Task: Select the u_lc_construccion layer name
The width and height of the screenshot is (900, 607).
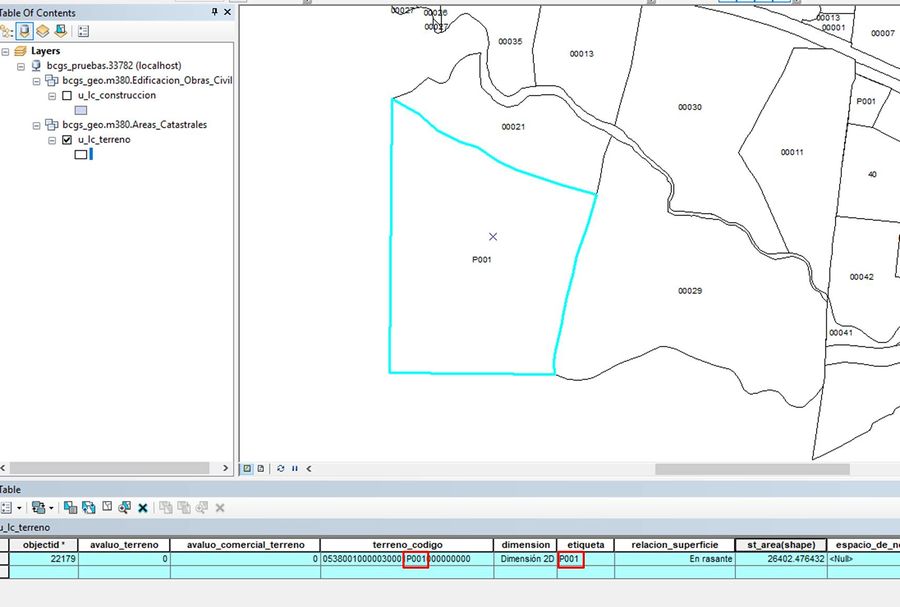Action: (x=117, y=95)
